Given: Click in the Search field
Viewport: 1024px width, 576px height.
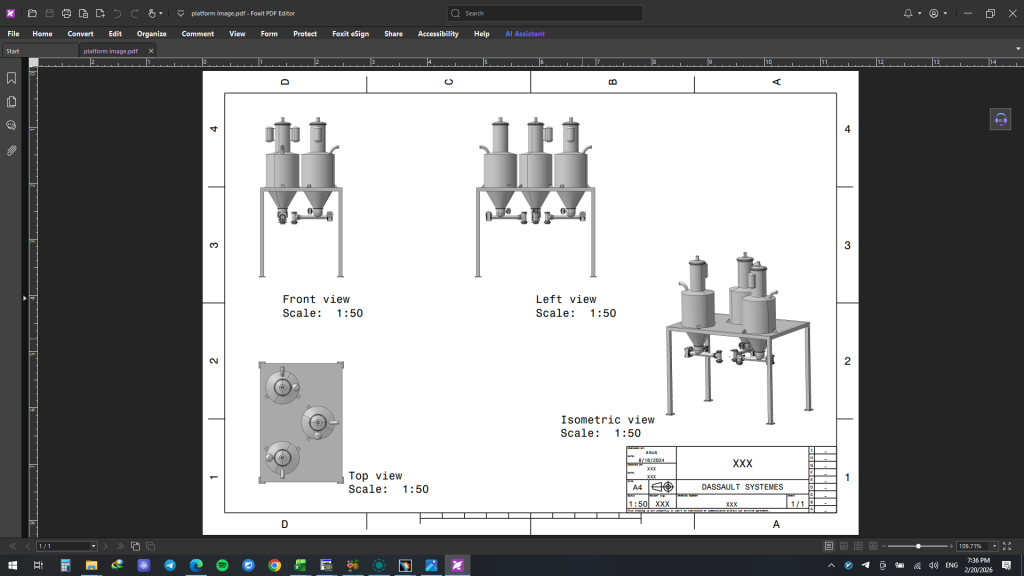Looking at the screenshot, I should tap(545, 13).
